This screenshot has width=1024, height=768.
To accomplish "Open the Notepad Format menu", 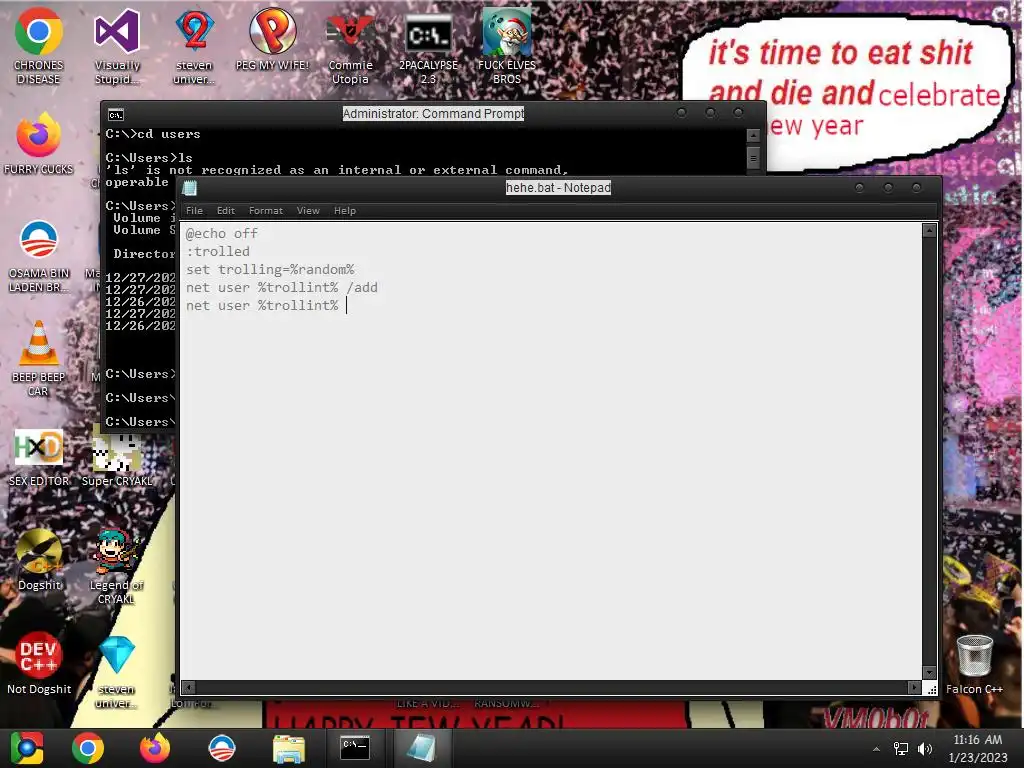I will (266, 210).
